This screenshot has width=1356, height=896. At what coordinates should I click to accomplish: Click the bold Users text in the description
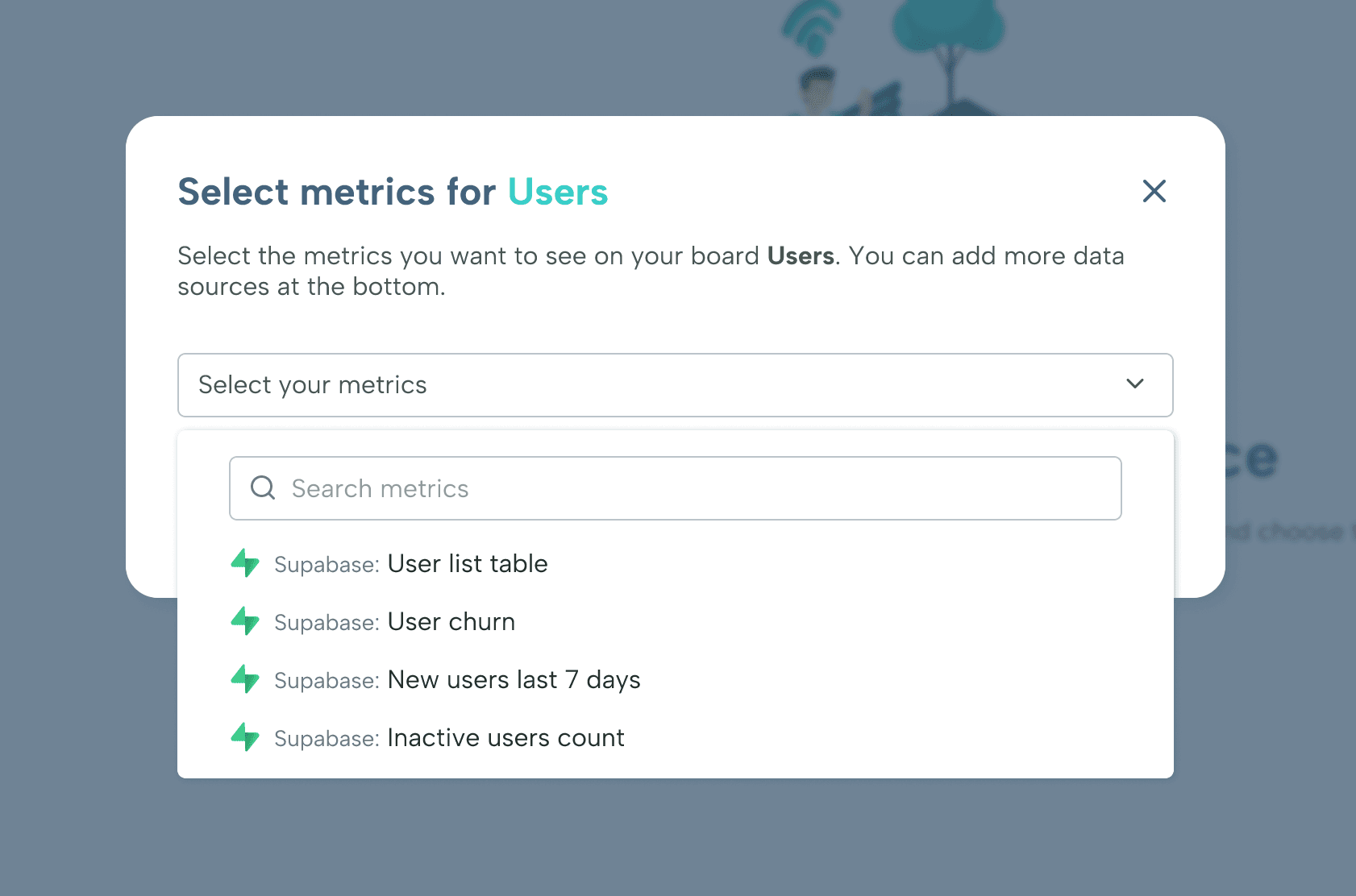click(x=801, y=256)
